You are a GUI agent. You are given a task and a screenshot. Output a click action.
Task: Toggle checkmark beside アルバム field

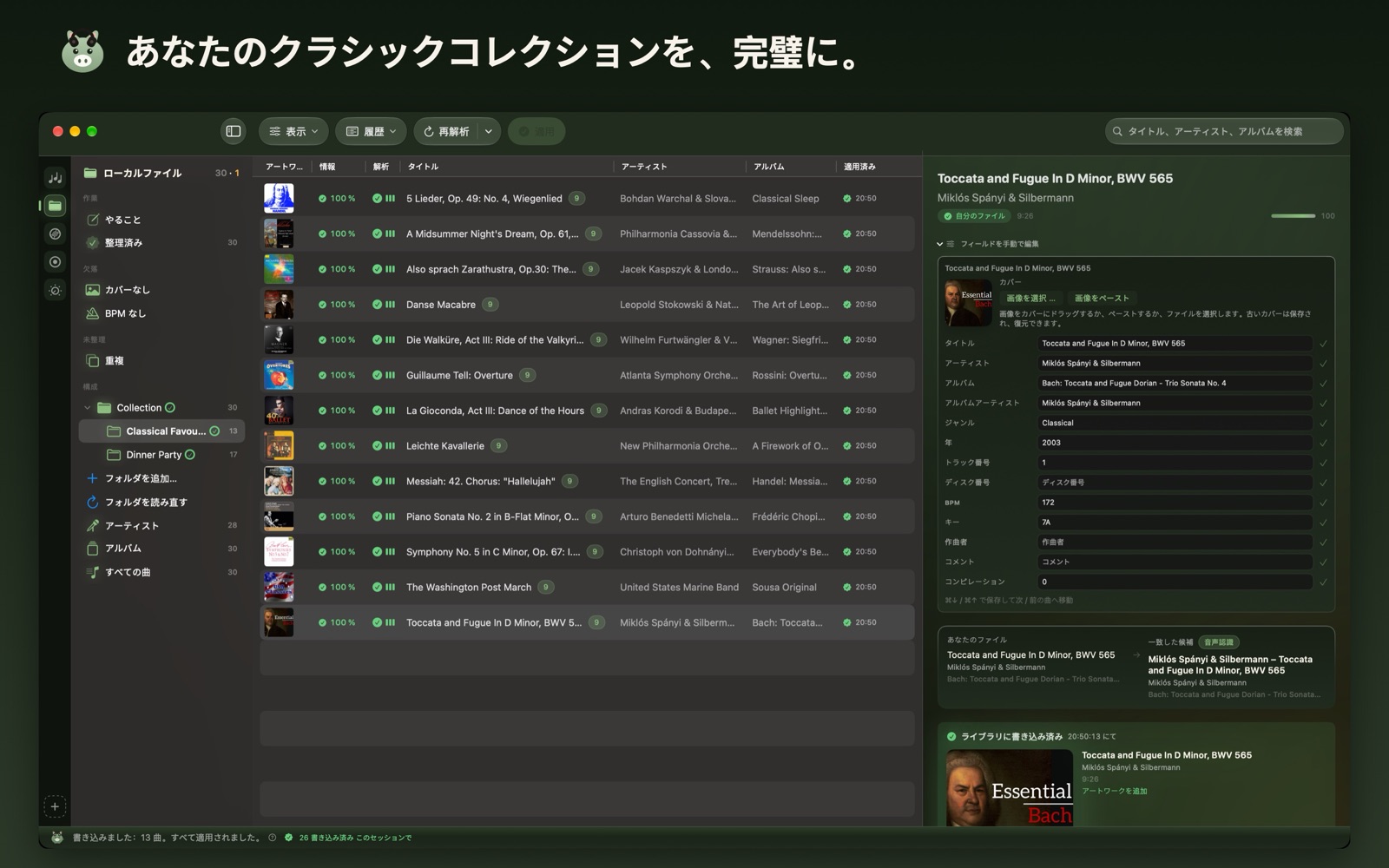[x=1324, y=384]
